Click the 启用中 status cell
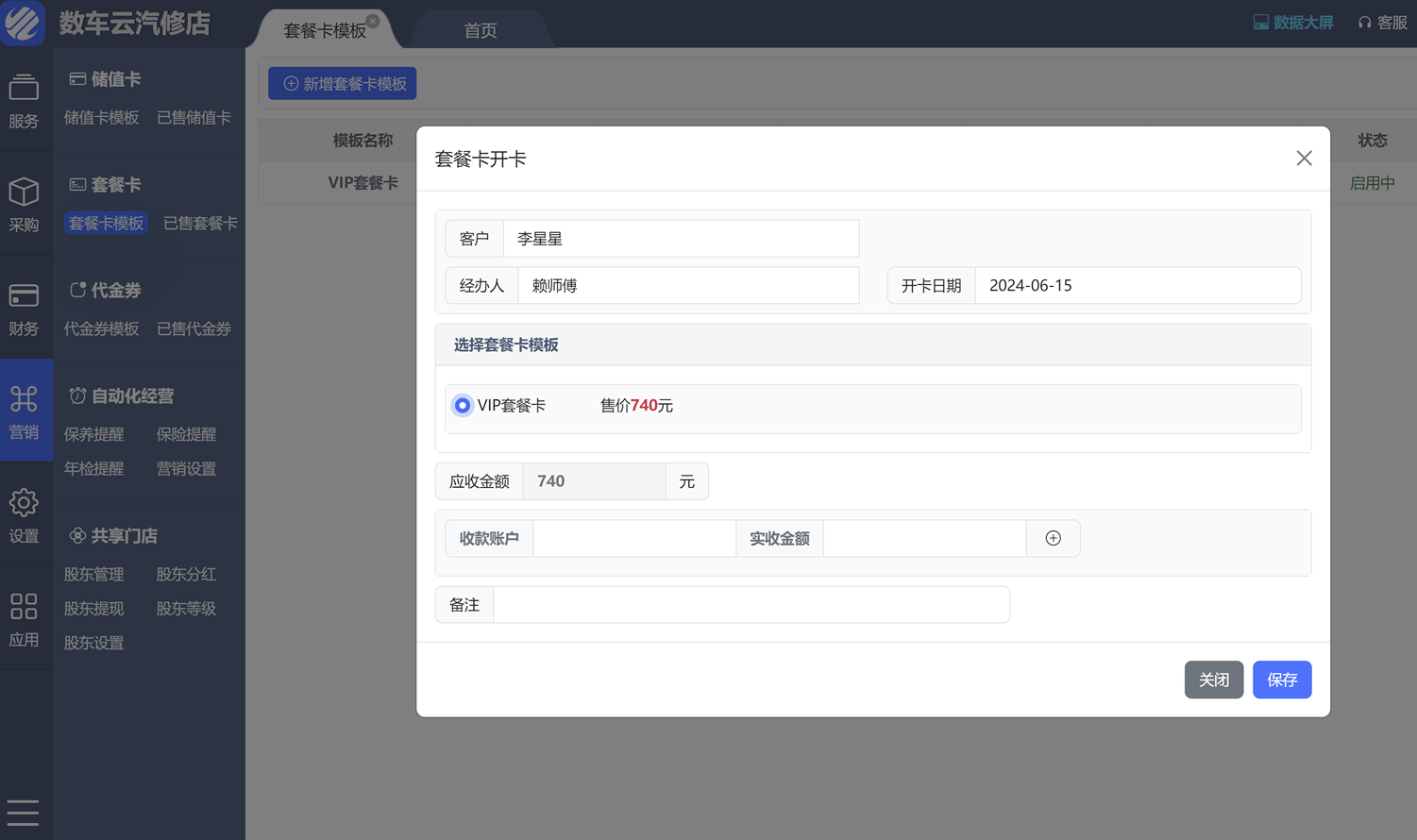The image size is (1417, 840). tap(1372, 183)
